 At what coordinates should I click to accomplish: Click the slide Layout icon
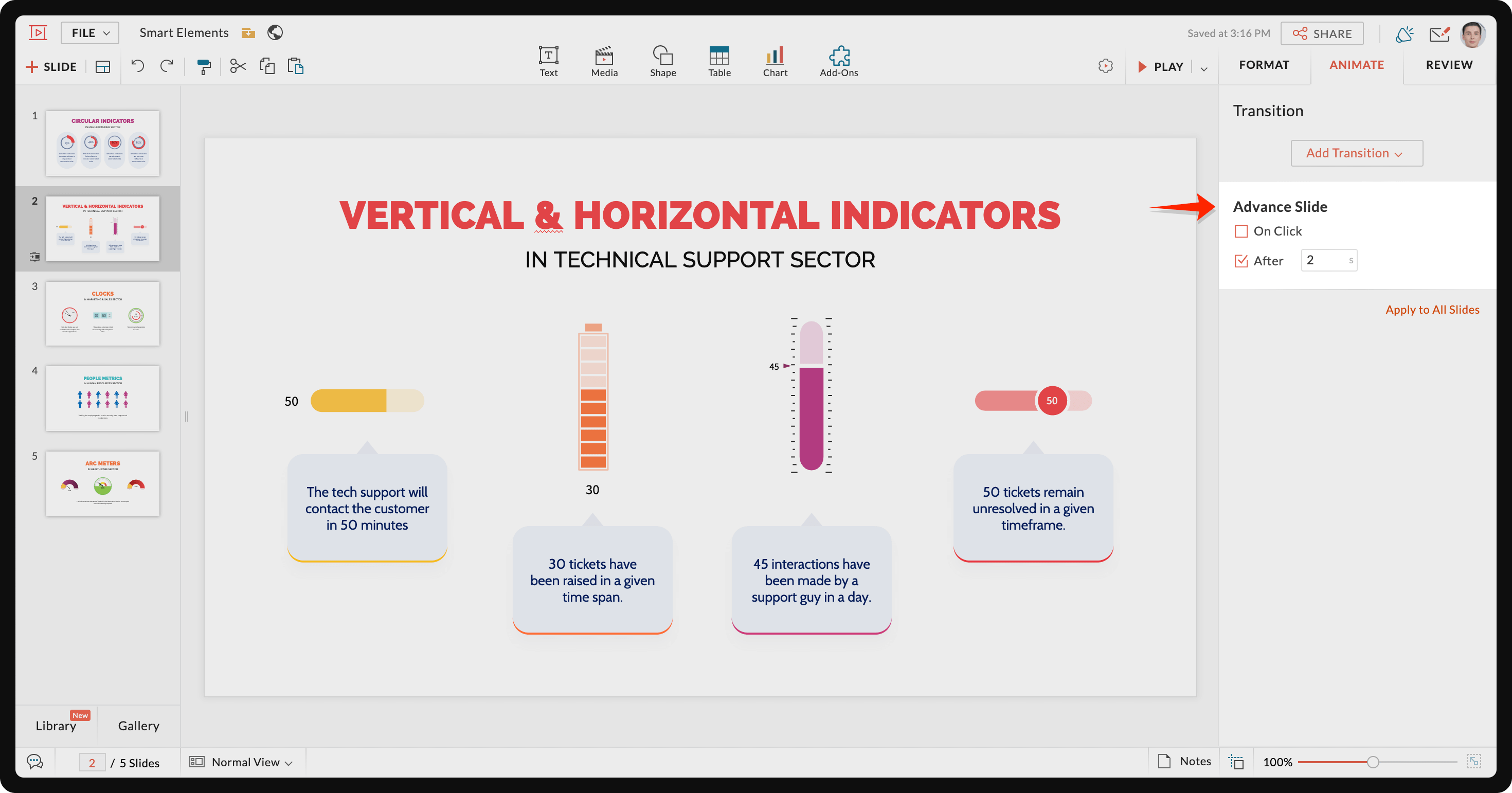coord(103,67)
